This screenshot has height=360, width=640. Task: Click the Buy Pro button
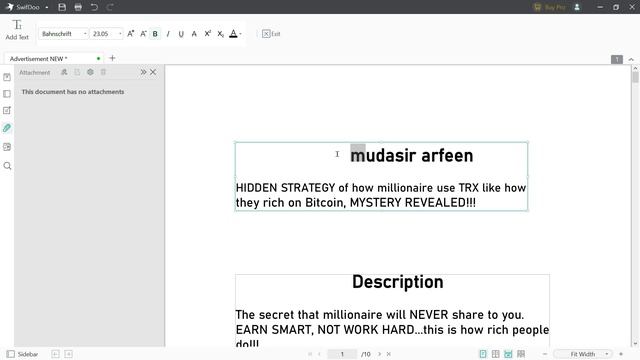549,7
